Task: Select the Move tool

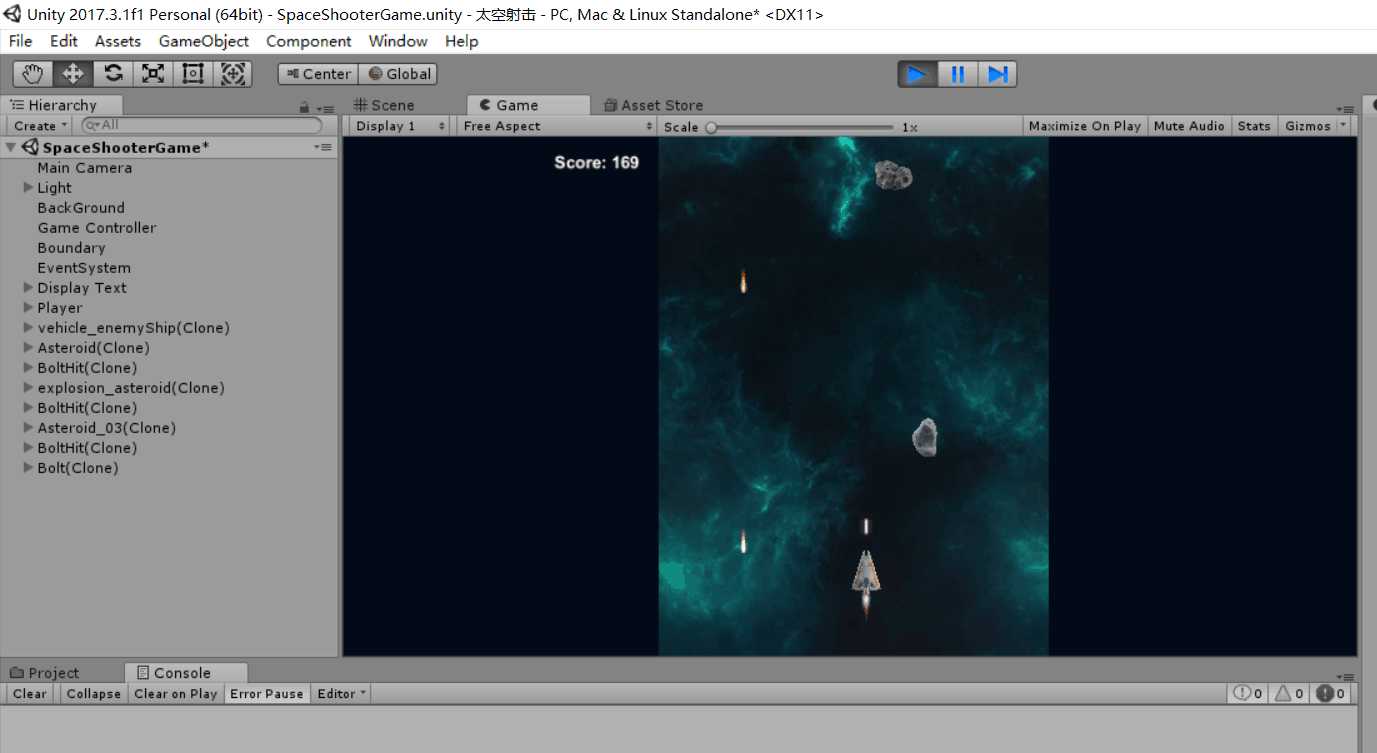Action: click(x=73, y=74)
